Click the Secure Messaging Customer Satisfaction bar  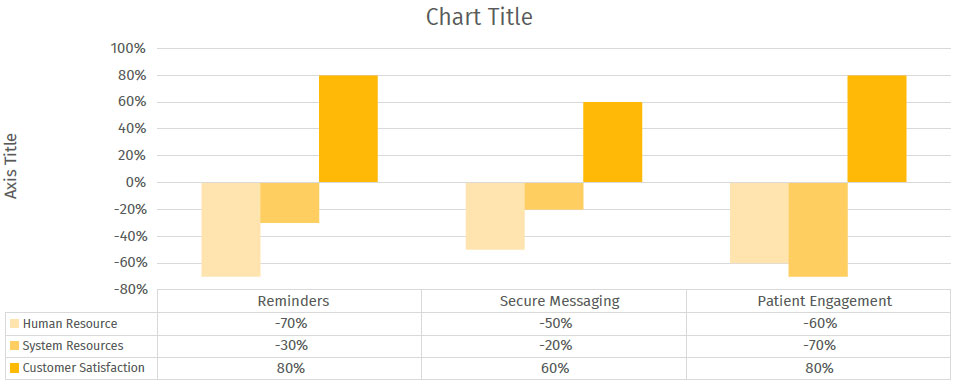point(613,142)
